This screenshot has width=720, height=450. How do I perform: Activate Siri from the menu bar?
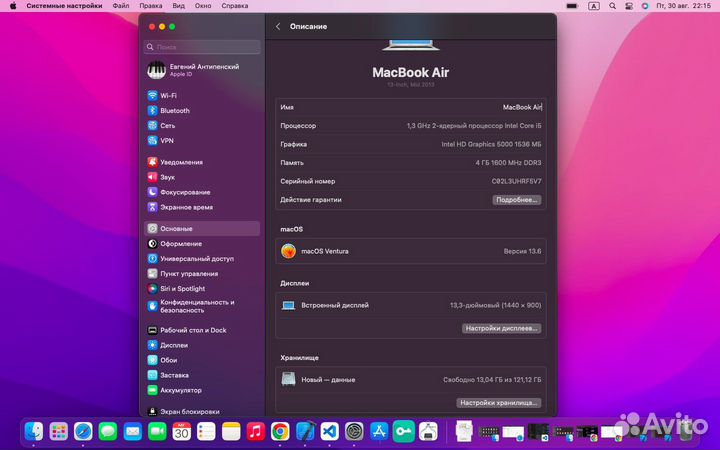coord(645,6)
